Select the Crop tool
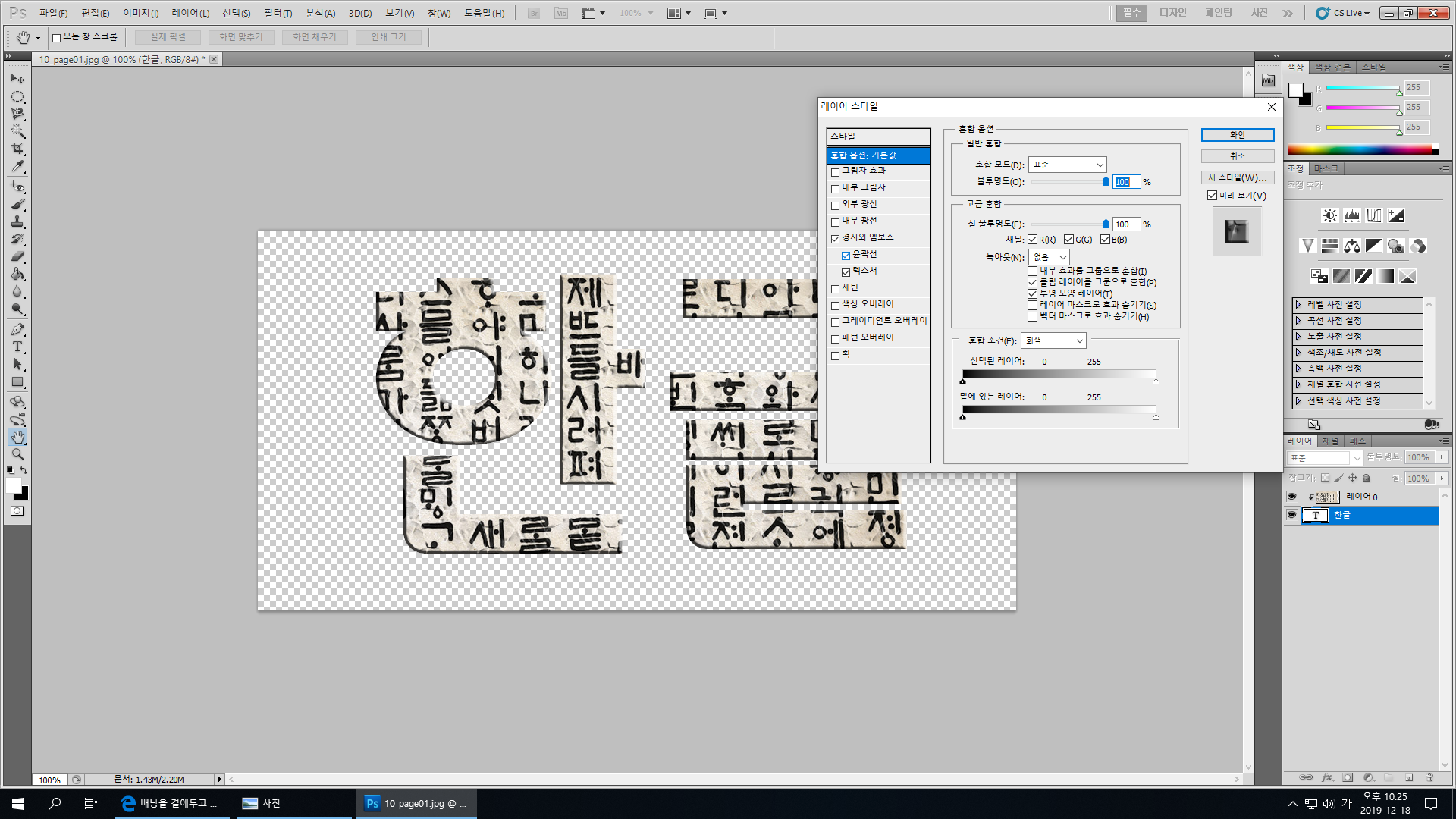1456x819 pixels. tap(17, 149)
